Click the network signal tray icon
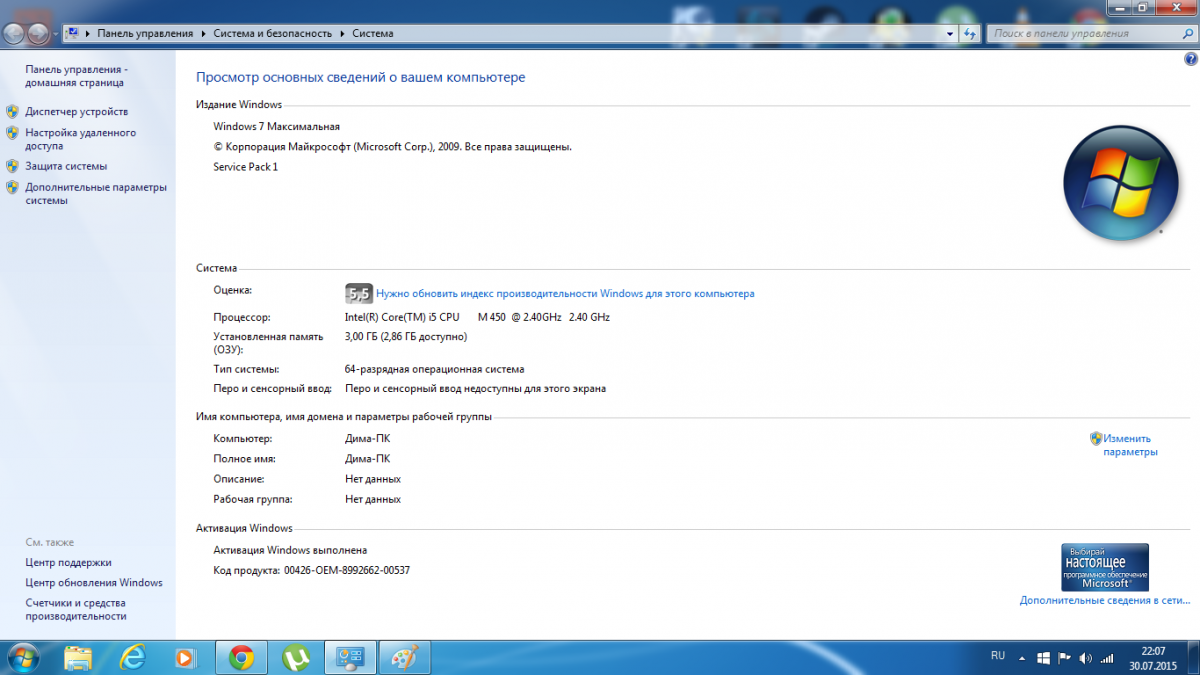 pos(1107,658)
